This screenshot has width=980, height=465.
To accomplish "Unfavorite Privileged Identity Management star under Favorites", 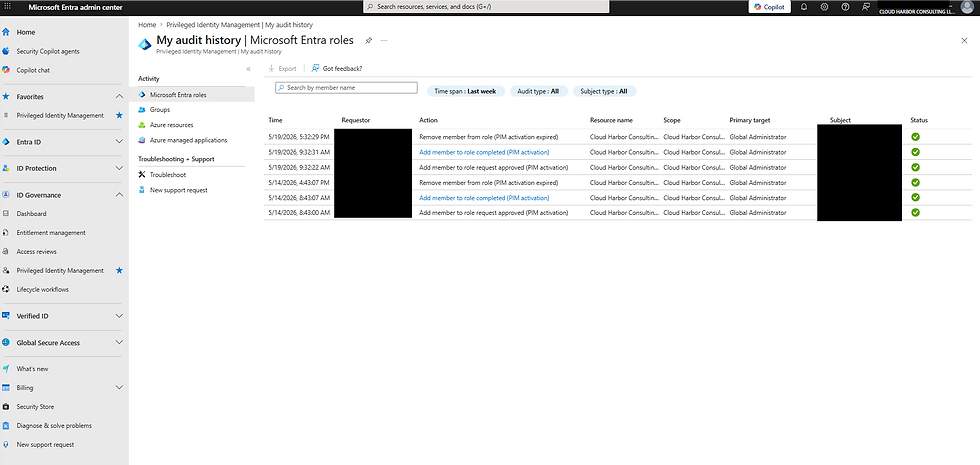I will pos(119,116).
